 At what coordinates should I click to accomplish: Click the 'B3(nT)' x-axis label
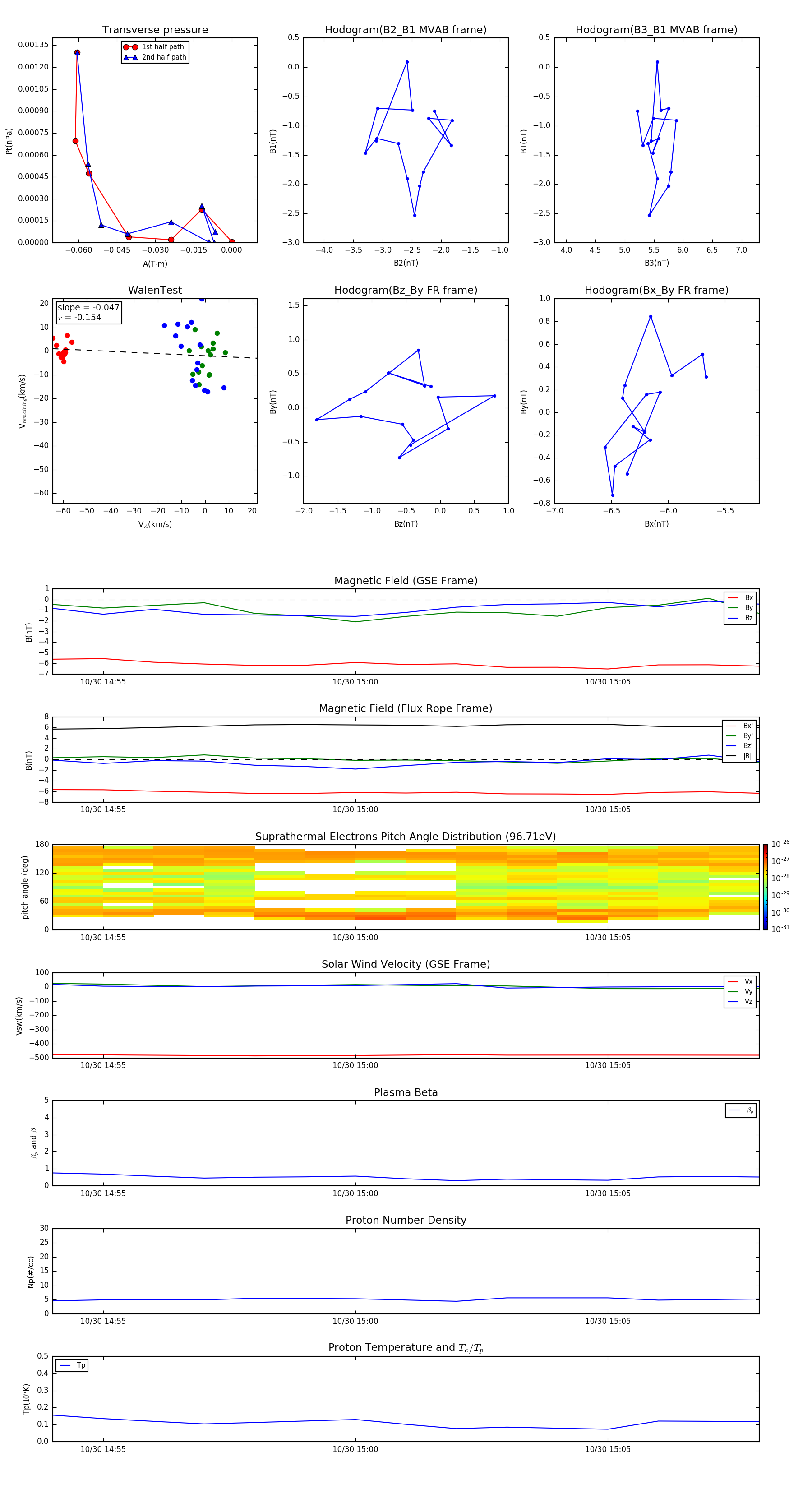[x=656, y=263]
